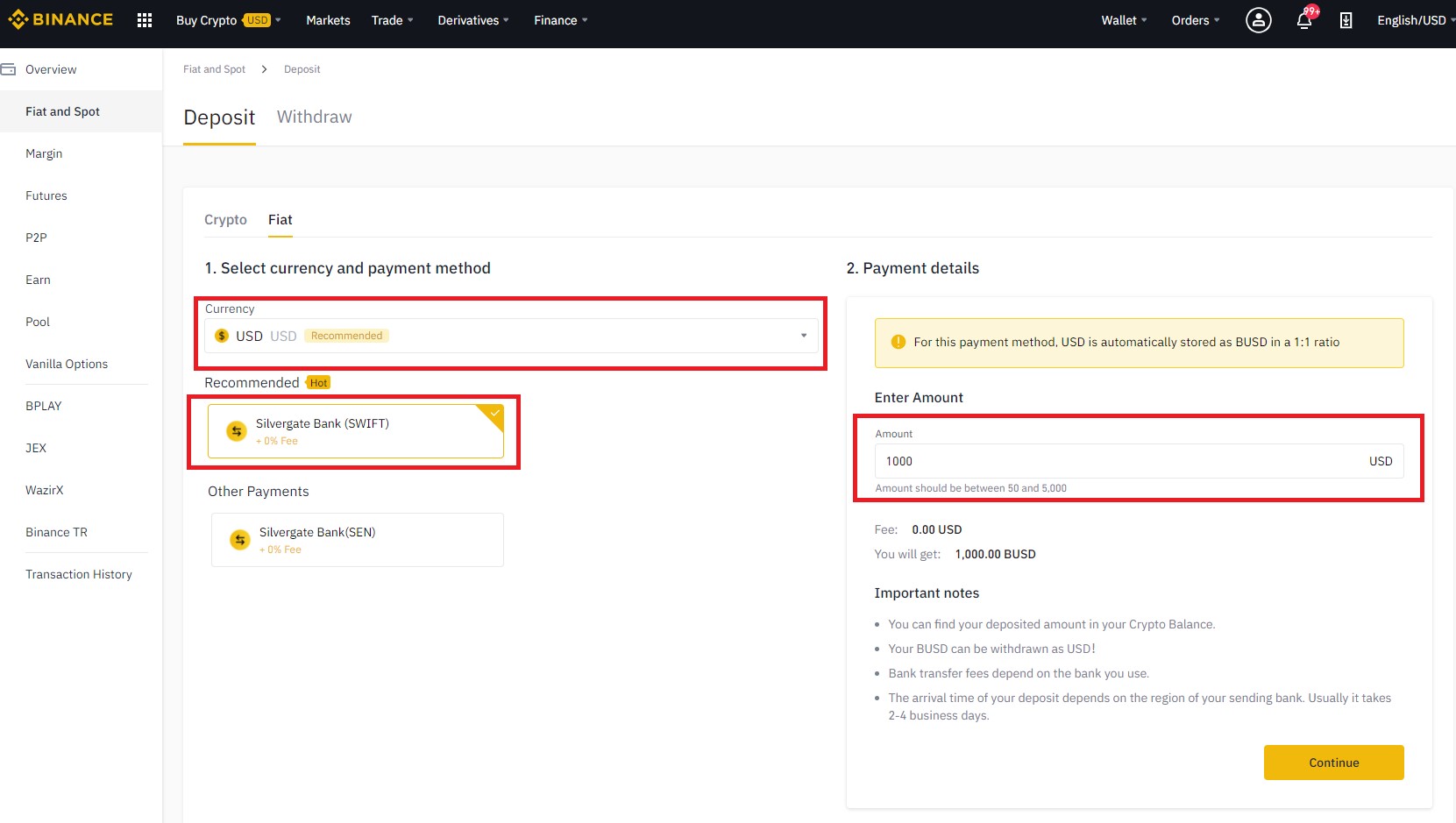Screen dimensions: 1456x823
Task: Select the Deposit tab
Action: (x=219, y=117)
